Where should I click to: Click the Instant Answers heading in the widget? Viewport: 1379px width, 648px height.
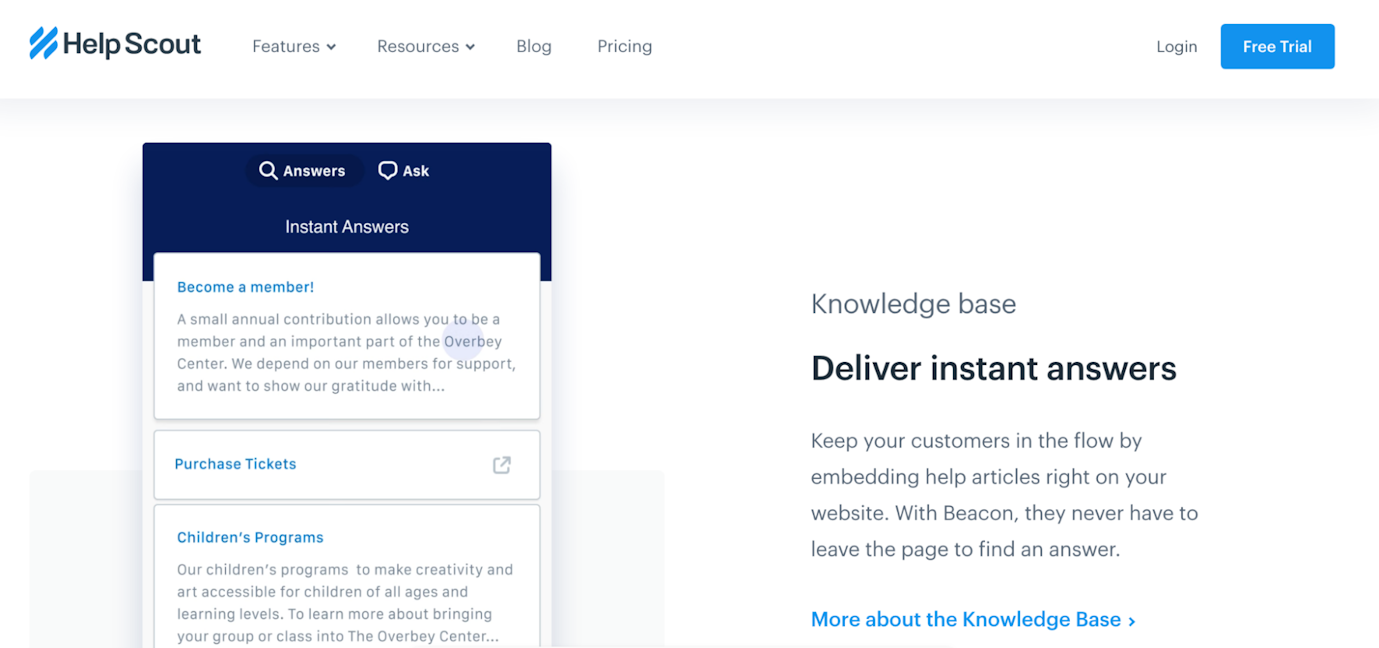[x=346, y=226]
